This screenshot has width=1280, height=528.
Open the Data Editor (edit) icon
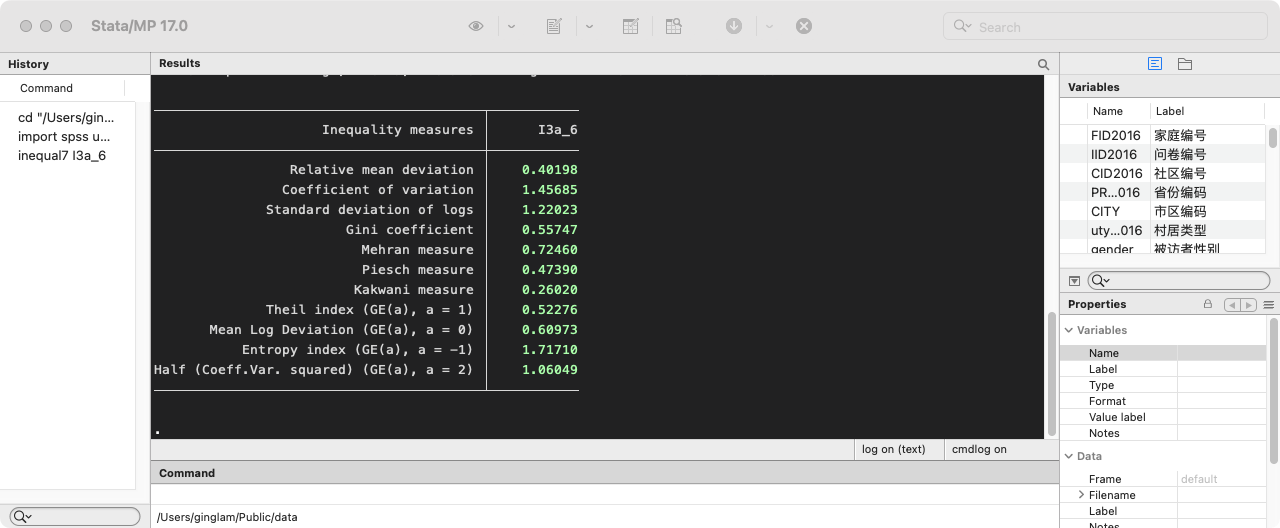631,26
